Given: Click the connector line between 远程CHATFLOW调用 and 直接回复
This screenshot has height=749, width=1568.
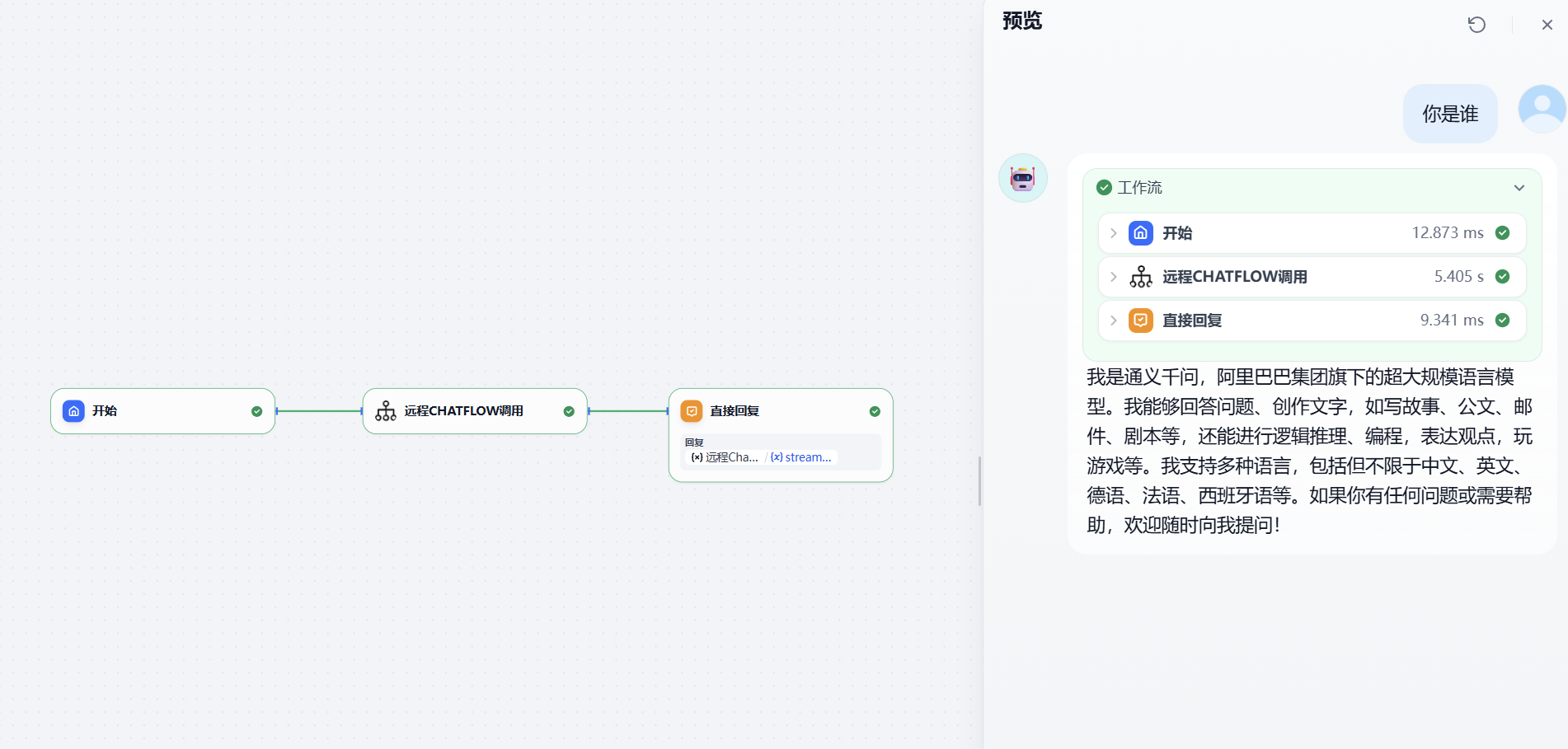Looking at the screenshot, I should click(628, 411).
